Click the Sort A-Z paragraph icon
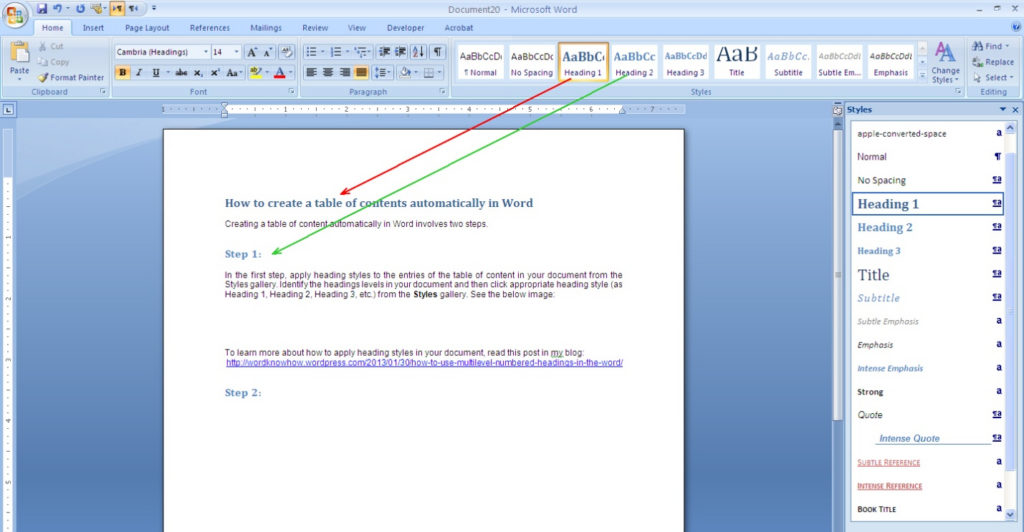The image size is (1024, 532). 417,51
